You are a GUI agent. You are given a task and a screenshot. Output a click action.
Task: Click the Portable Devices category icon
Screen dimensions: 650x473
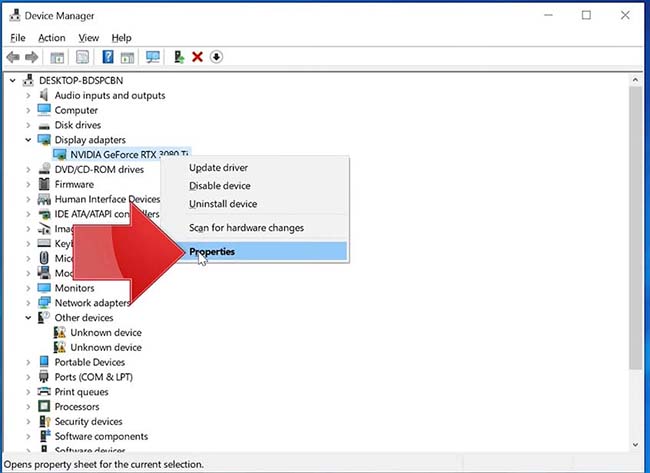(44, 361)
